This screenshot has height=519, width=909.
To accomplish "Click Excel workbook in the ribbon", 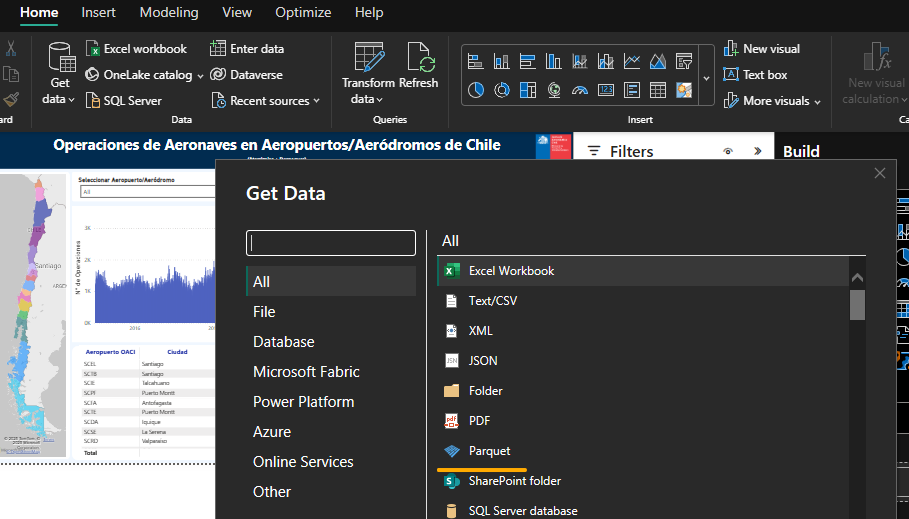I will (137, 49).
